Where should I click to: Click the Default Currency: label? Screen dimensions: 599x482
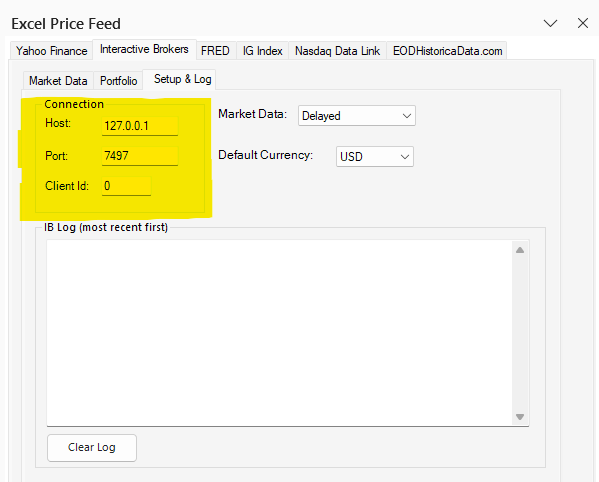[266, 155]
